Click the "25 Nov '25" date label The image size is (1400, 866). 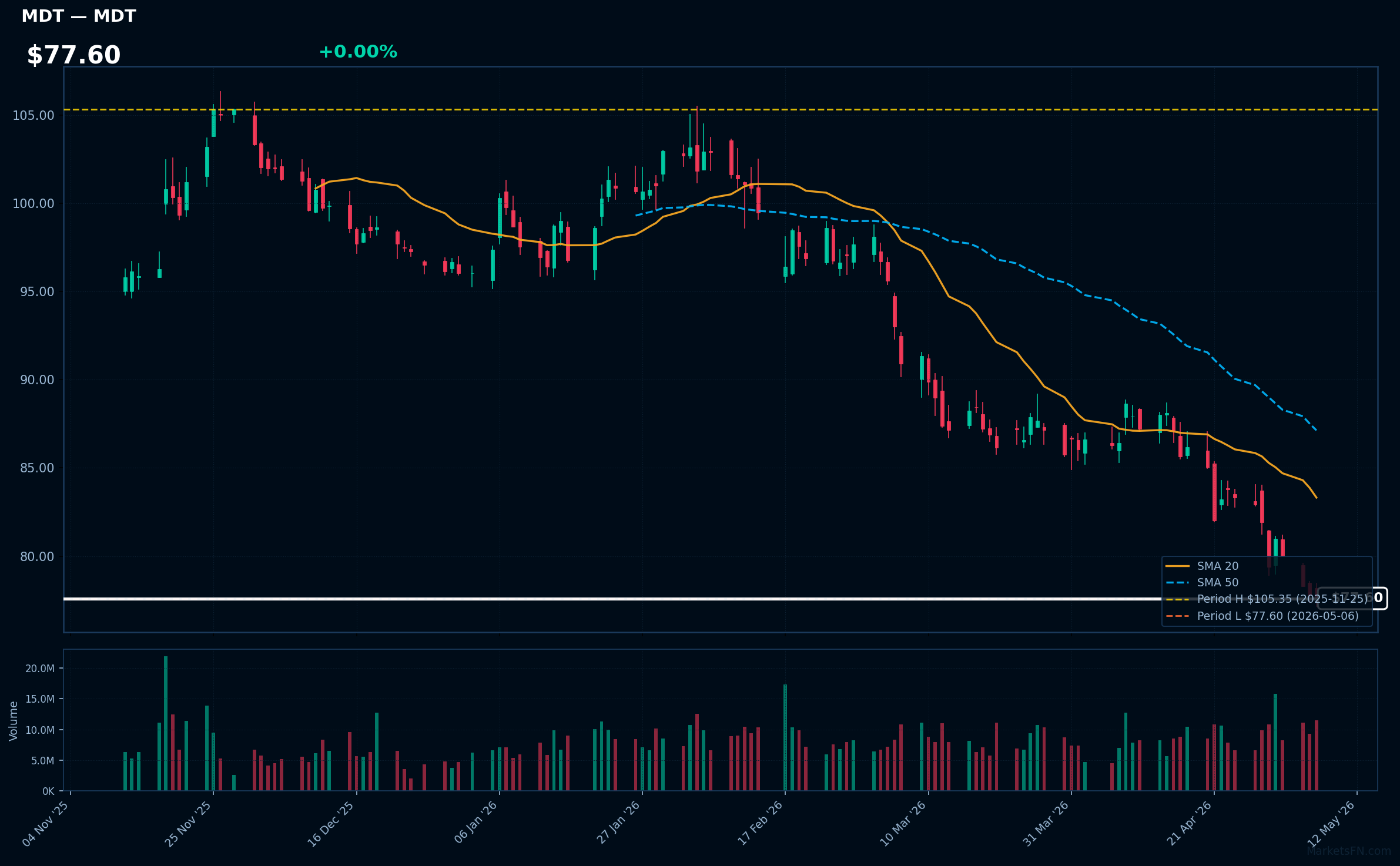click(188, 824)
